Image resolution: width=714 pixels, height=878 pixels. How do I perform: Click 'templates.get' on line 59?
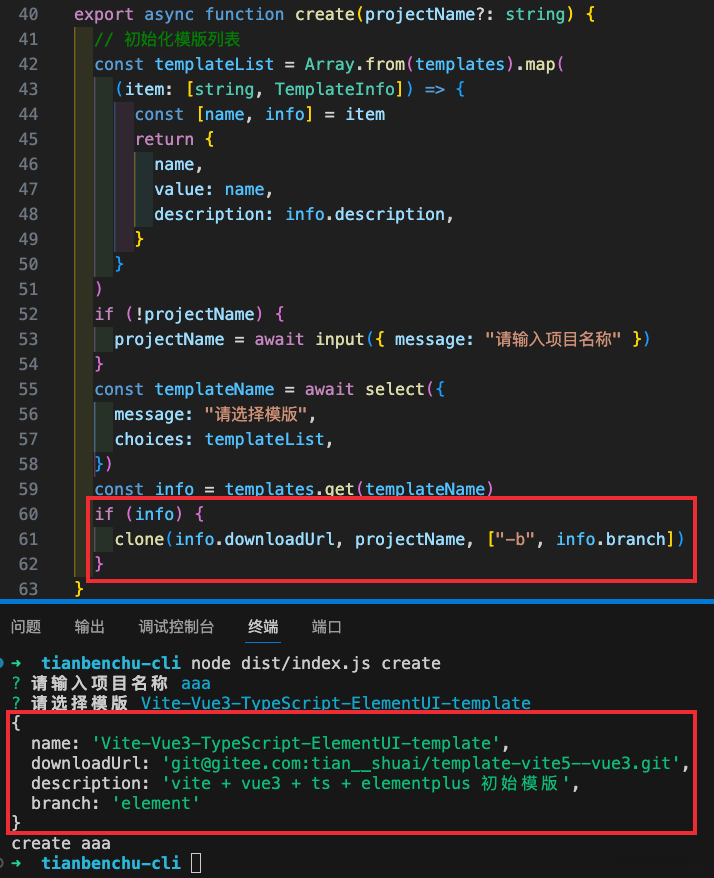click(x=289, y=489)
